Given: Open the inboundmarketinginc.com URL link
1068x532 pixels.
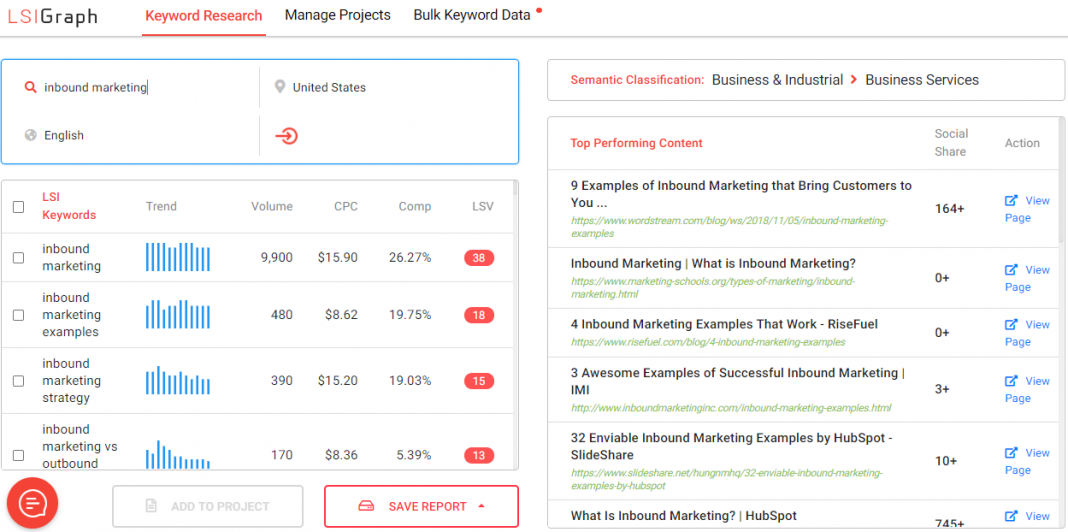Looking at the screenshot, I should (x=731, y=408).
